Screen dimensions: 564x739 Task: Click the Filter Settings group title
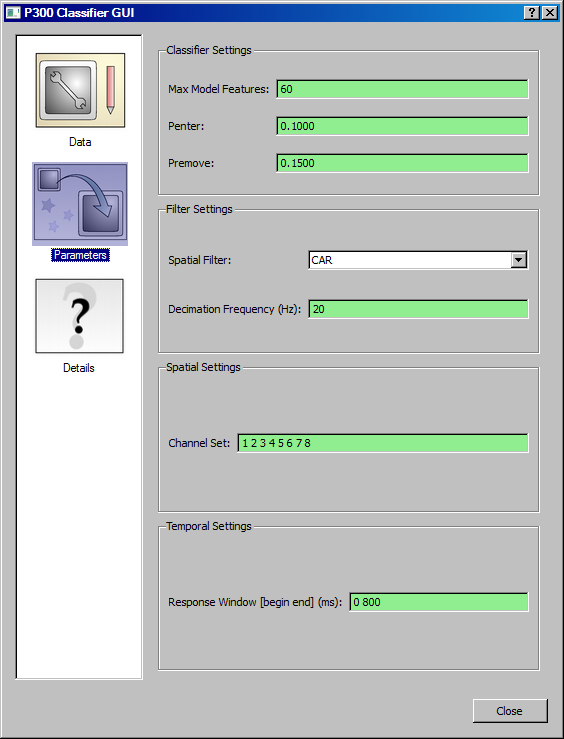point(199,209)
